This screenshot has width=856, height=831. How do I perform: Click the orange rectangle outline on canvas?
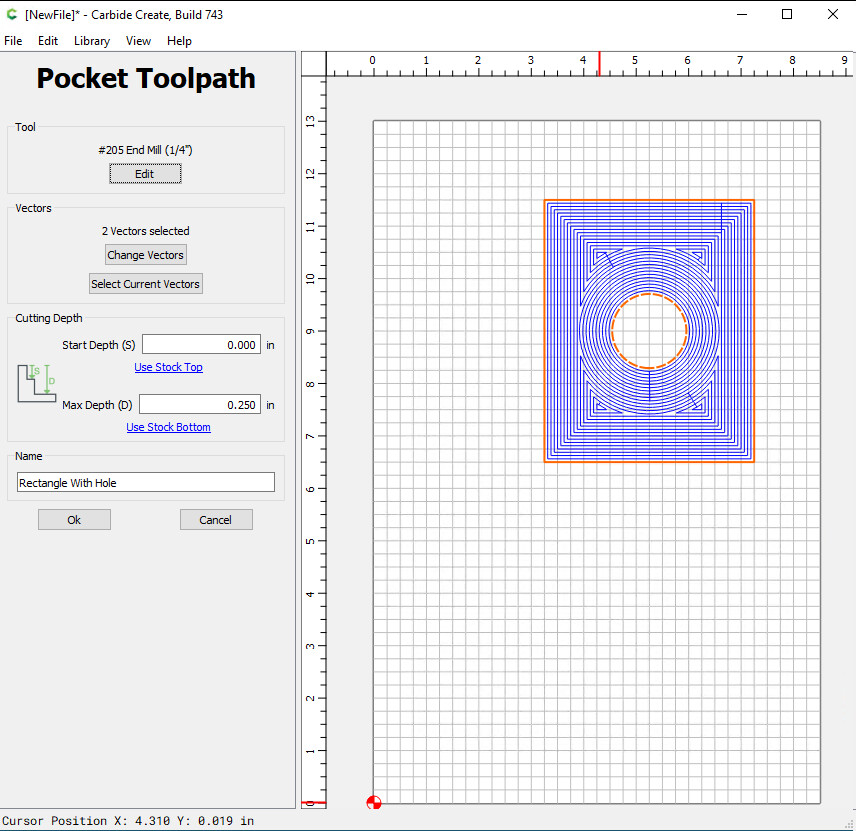(x=545, y=330)
